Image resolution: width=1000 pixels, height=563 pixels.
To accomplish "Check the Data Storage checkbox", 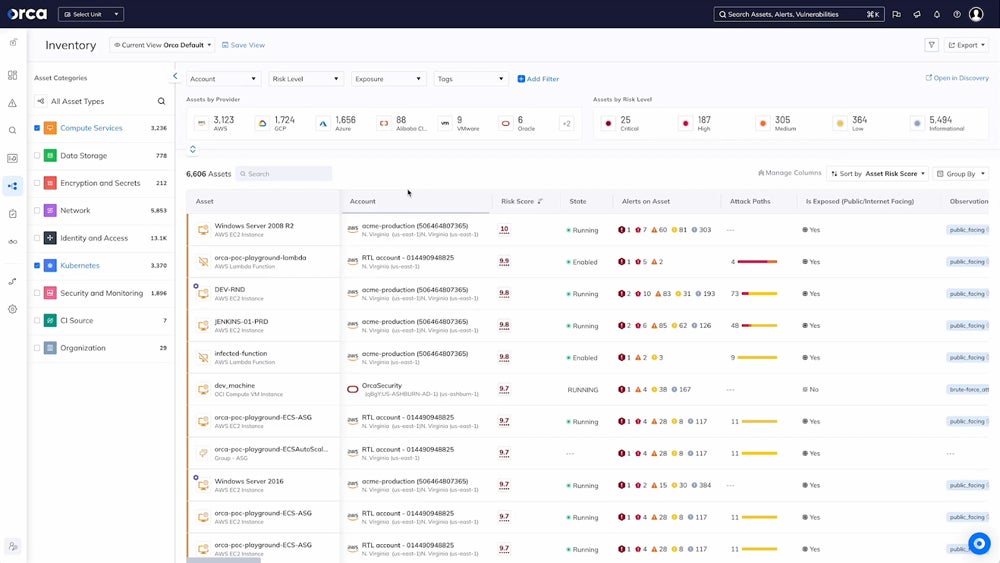I will coord(37,156).
